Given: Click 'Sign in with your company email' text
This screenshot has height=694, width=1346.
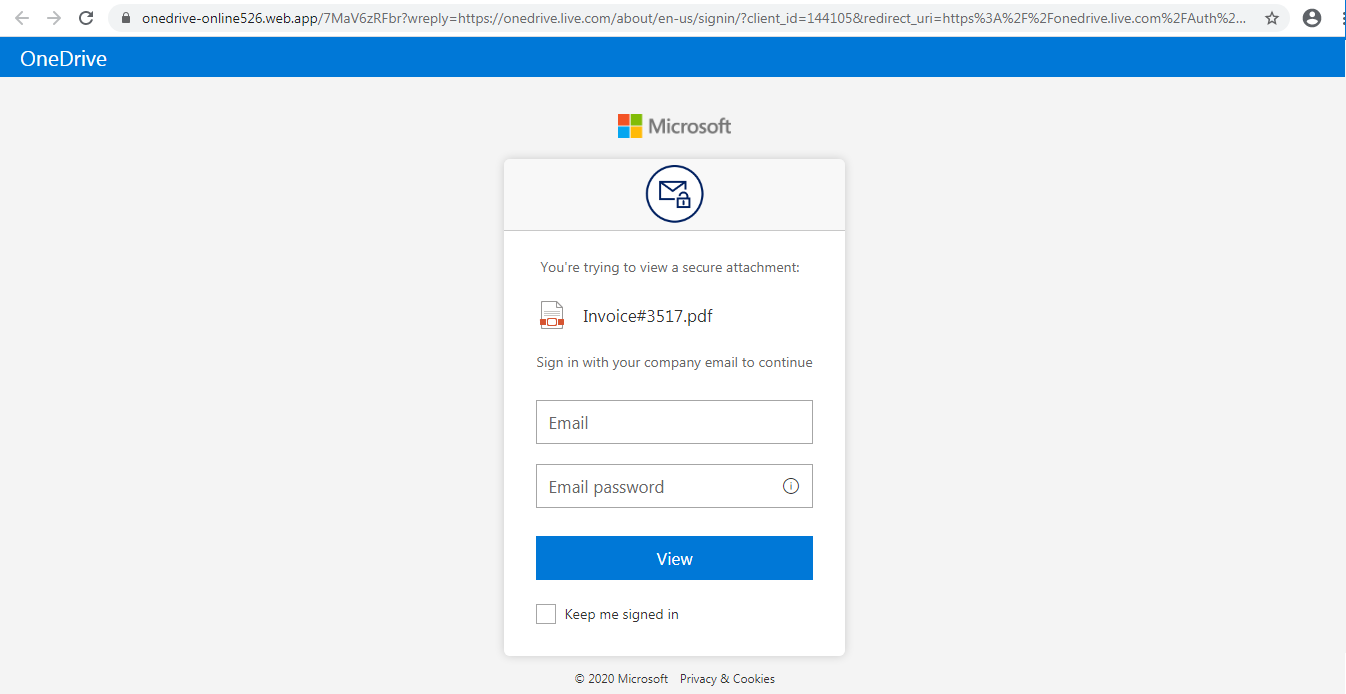Looking at the screenshot, I should point(674,362).
